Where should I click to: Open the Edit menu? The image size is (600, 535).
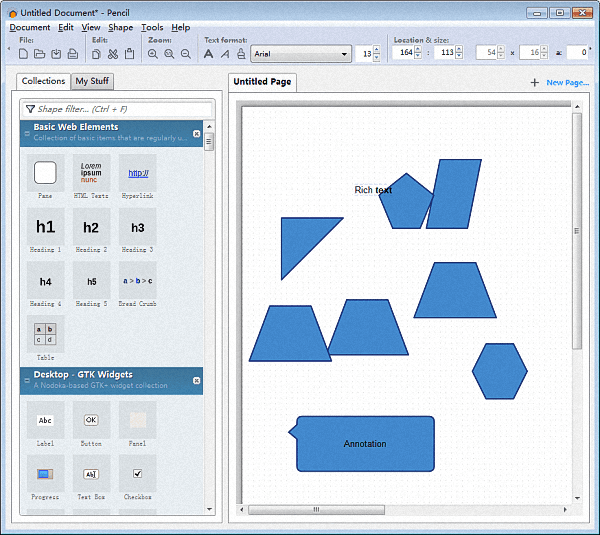tap(66, 28)
